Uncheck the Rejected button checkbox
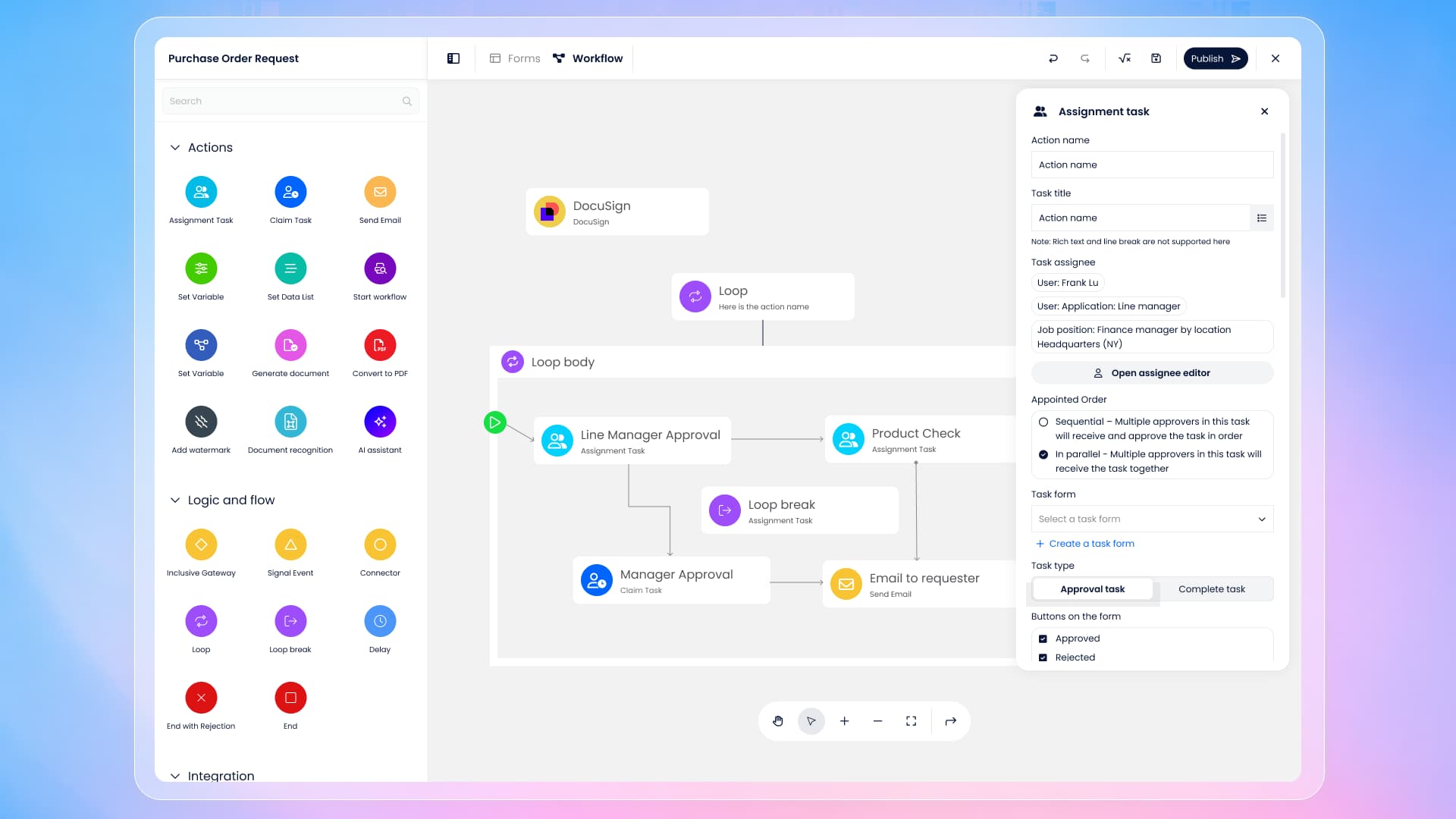This screenshot has width=1456, height=819. click(x=1043, y=657)
